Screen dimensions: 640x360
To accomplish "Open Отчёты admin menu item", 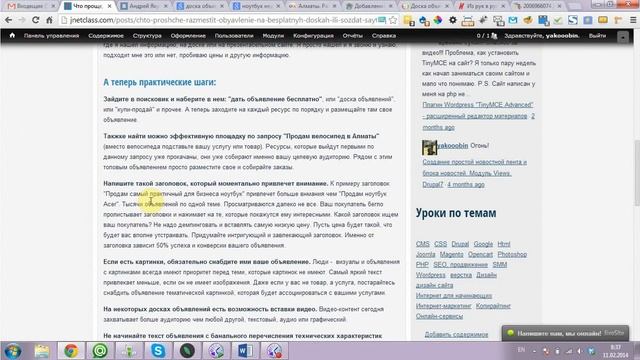I will (353, 36).
